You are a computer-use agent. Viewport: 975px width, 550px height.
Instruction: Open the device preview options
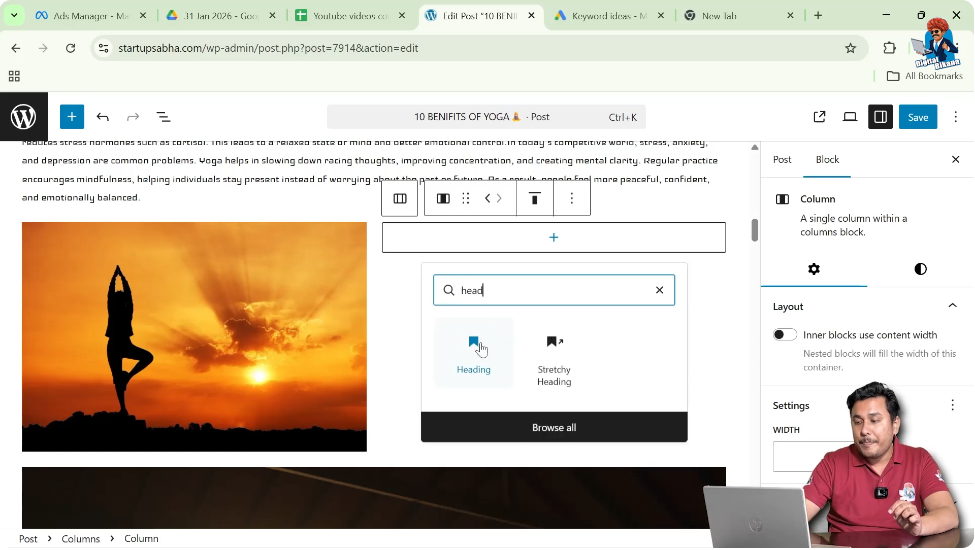(x=849, y=117)
